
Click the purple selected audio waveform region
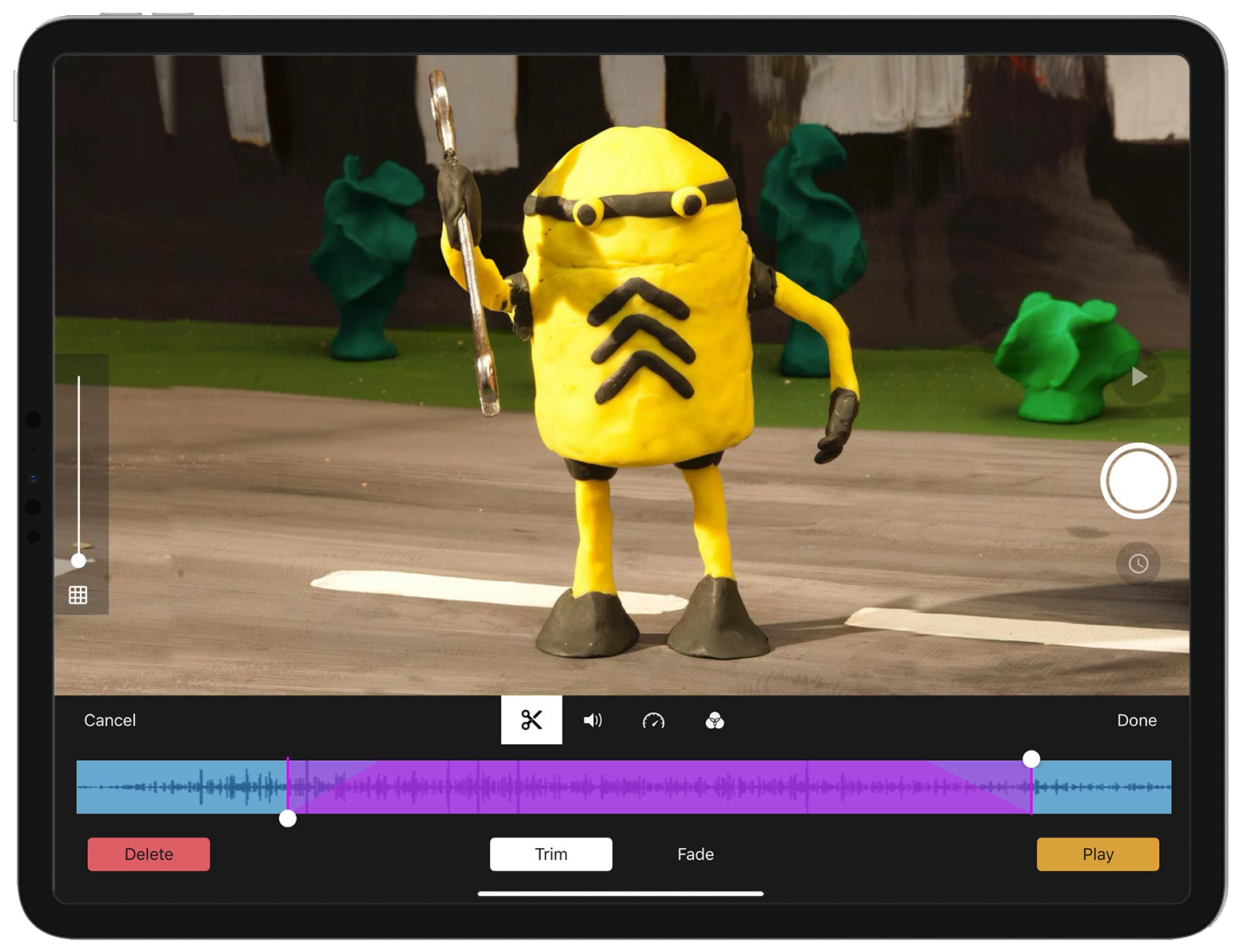(x=659, y=787)
